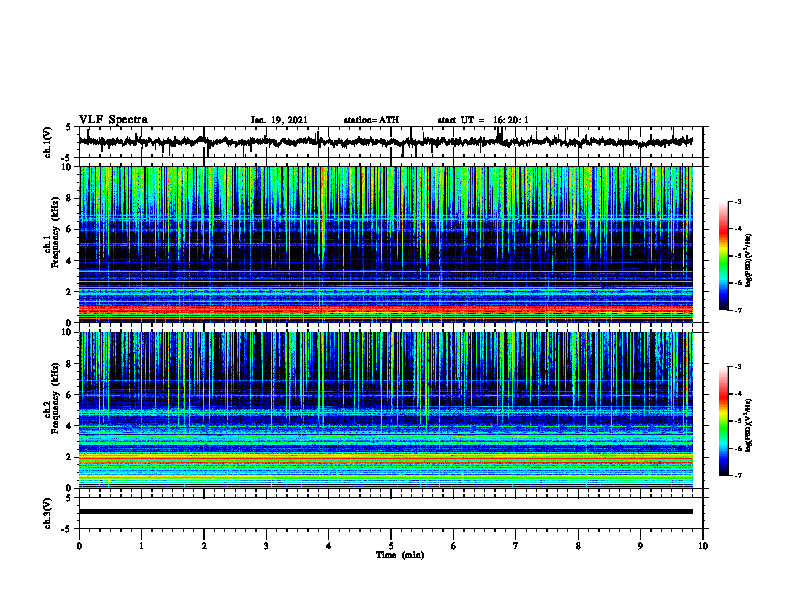The image size is (792, 612).
Task: Click the ch.2 frequency tick label "6"
Action: coord(70,394)
